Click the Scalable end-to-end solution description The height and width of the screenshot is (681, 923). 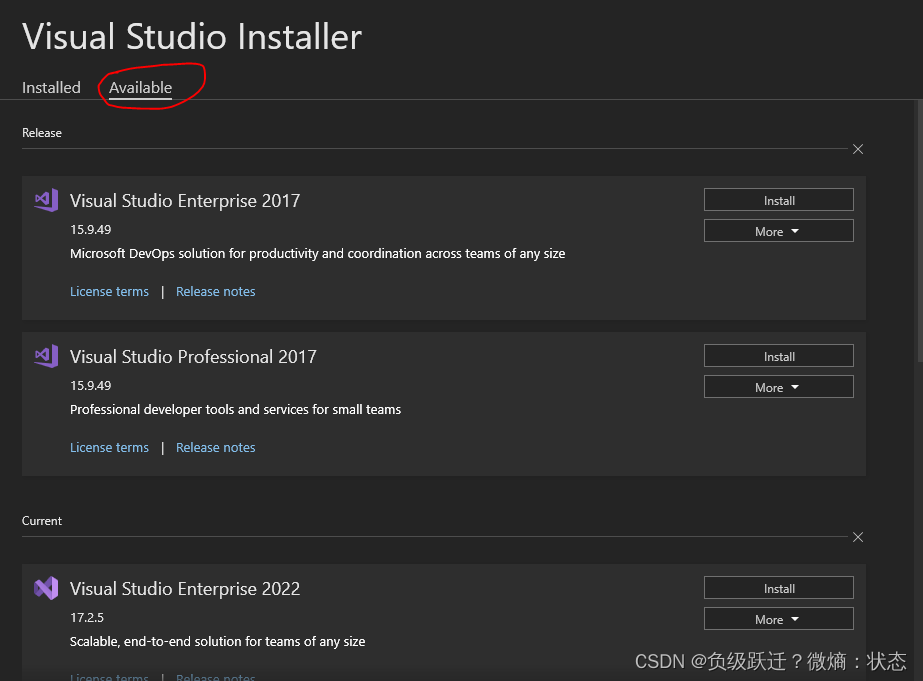(217, 642)
